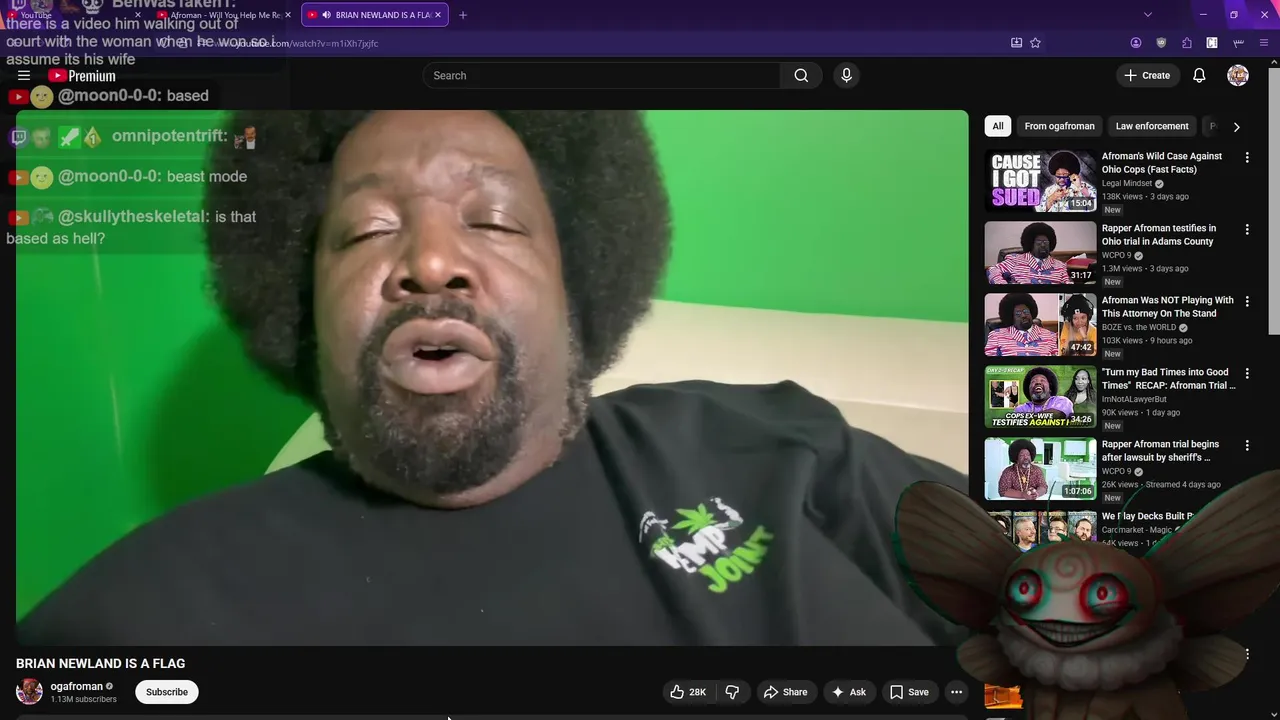The height and width of the screenshot is (720, 1280).
Task: Bookmark this page with the star icon
Action: pos(1035,43)
